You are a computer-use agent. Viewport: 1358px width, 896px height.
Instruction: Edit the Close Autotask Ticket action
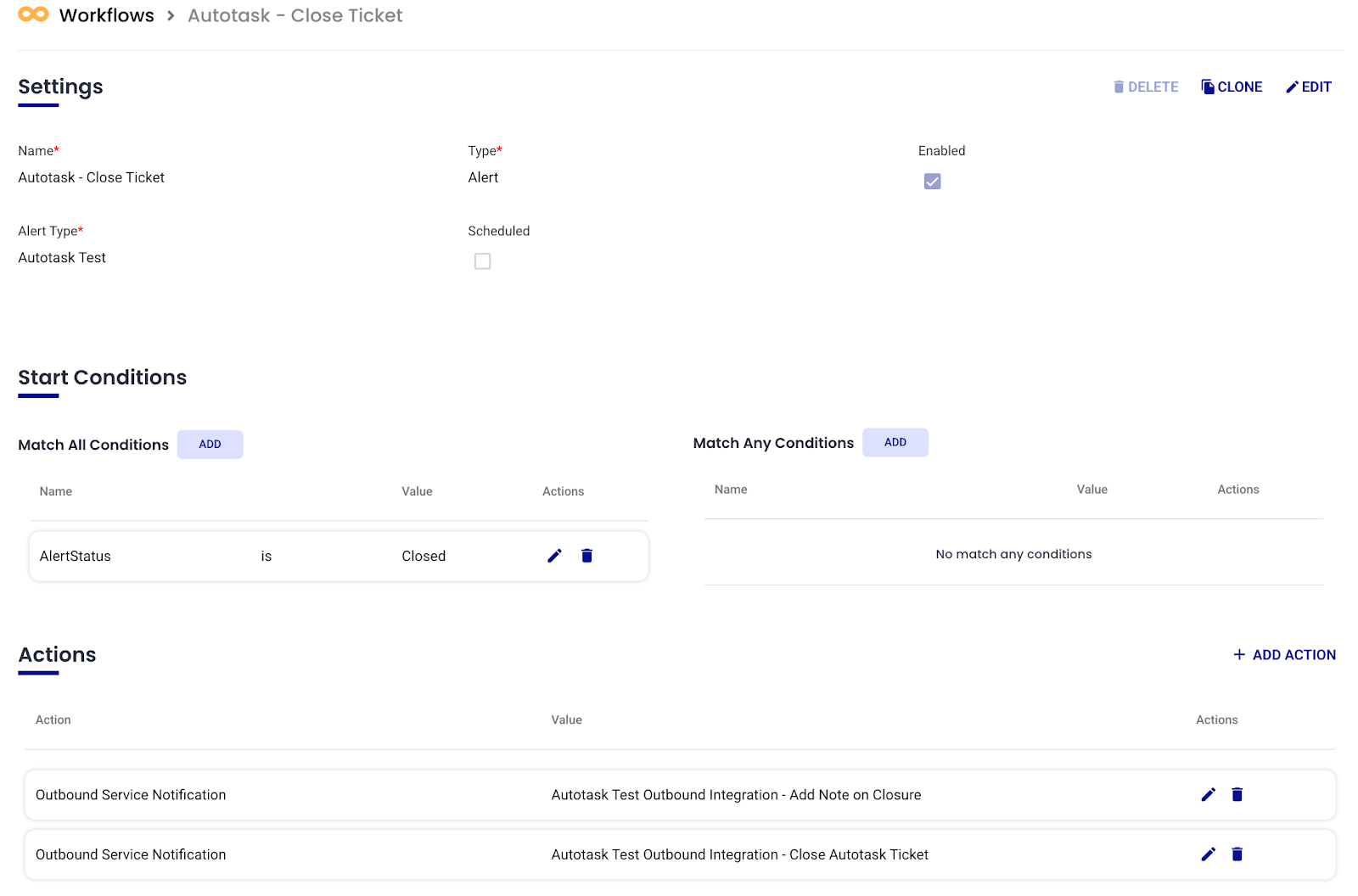(1208, 854)
